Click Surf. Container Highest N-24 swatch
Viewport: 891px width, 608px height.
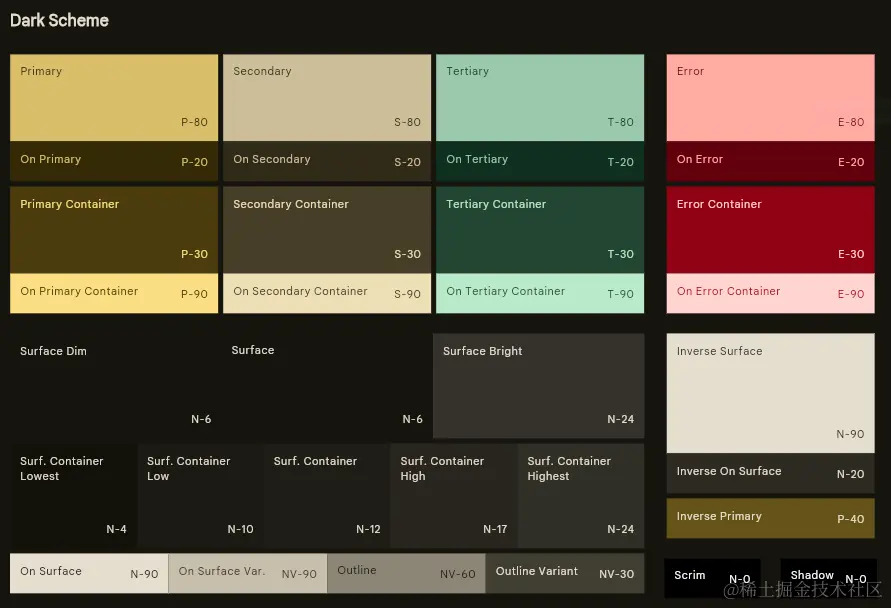(x=581, y=495)
